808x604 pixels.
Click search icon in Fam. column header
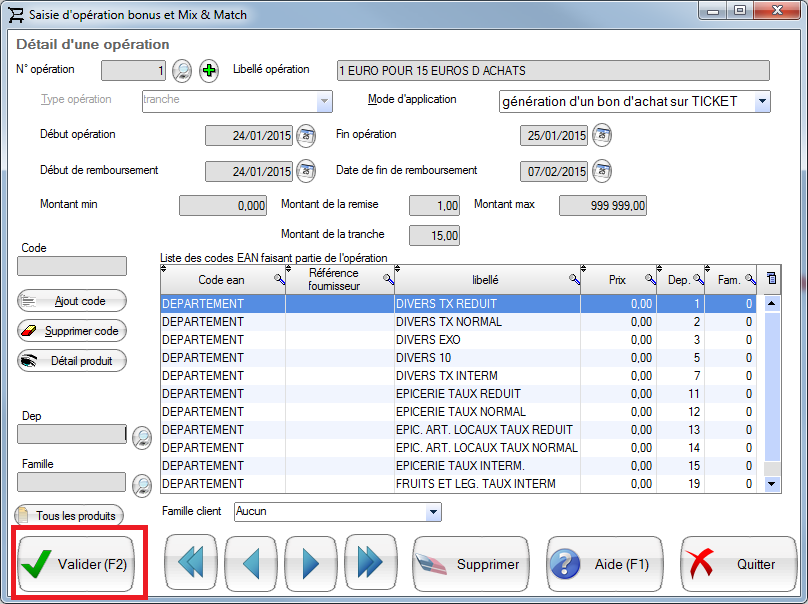[750, 279]
